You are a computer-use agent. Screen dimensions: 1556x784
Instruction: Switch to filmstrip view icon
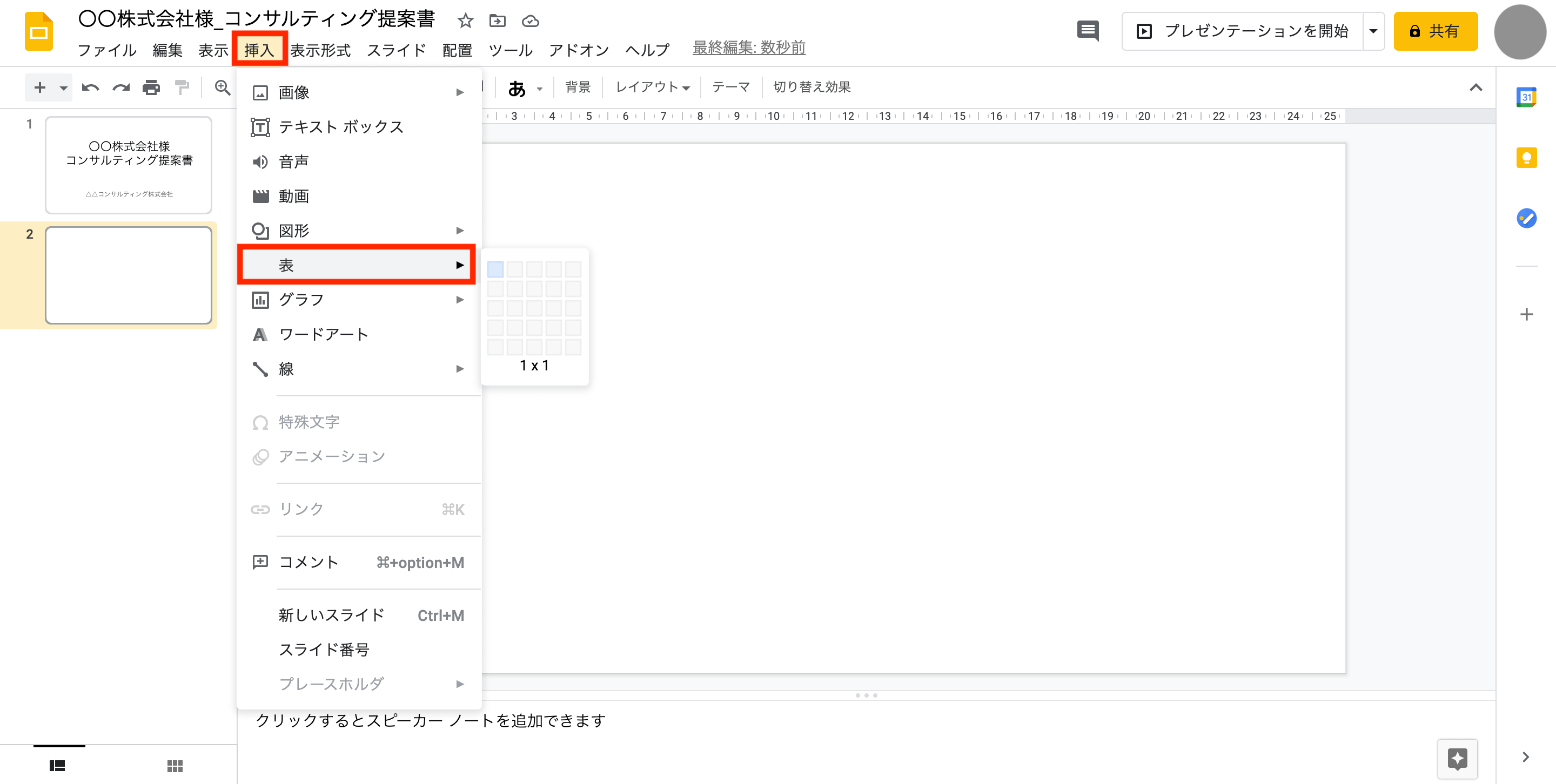coord(57,765)
